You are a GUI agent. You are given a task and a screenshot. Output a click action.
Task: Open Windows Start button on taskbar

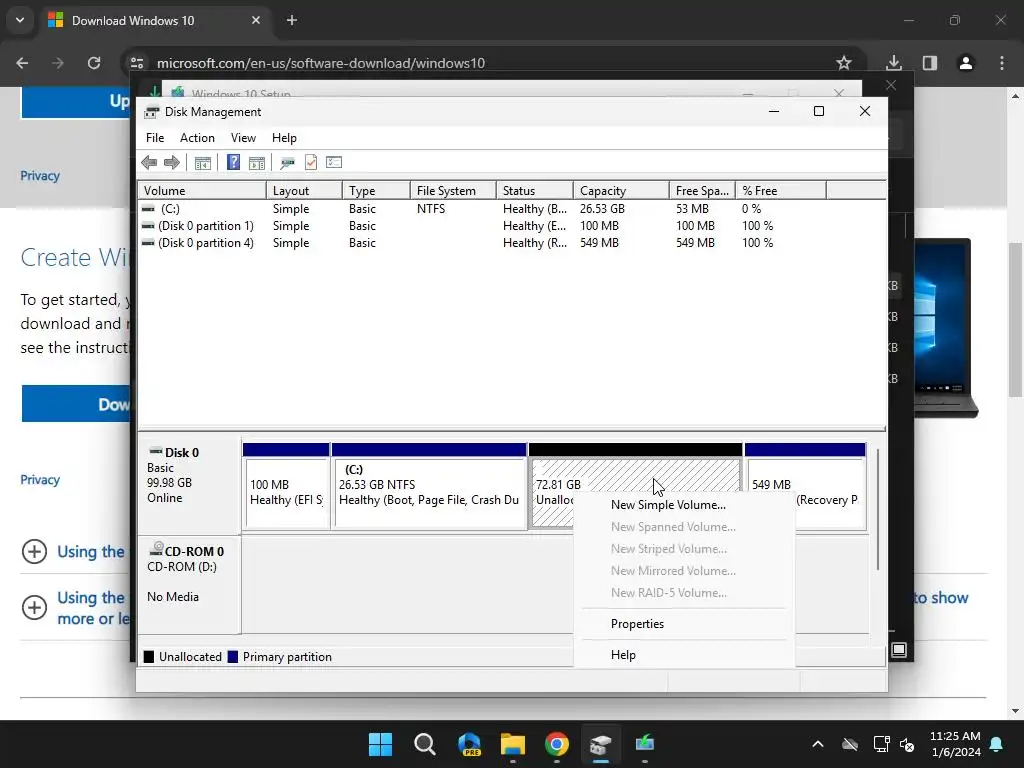[380, 744]
